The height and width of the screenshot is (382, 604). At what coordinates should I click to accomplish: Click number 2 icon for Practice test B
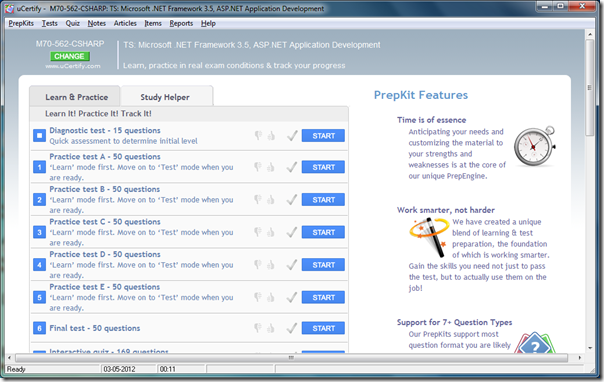39,199
